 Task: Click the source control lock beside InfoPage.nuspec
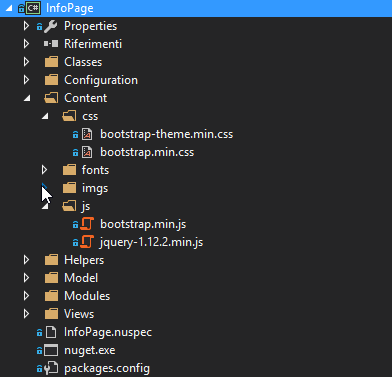coord(40,333)
